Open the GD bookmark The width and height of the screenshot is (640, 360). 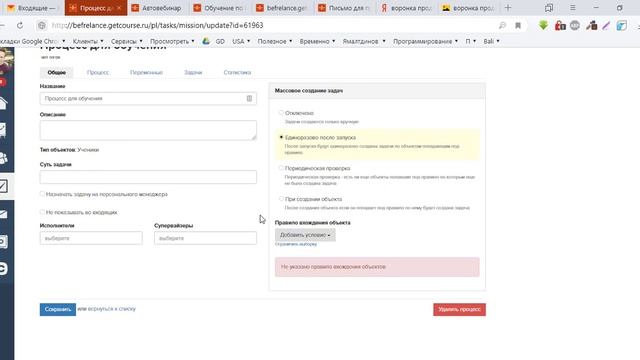click(x=220, y=41)
